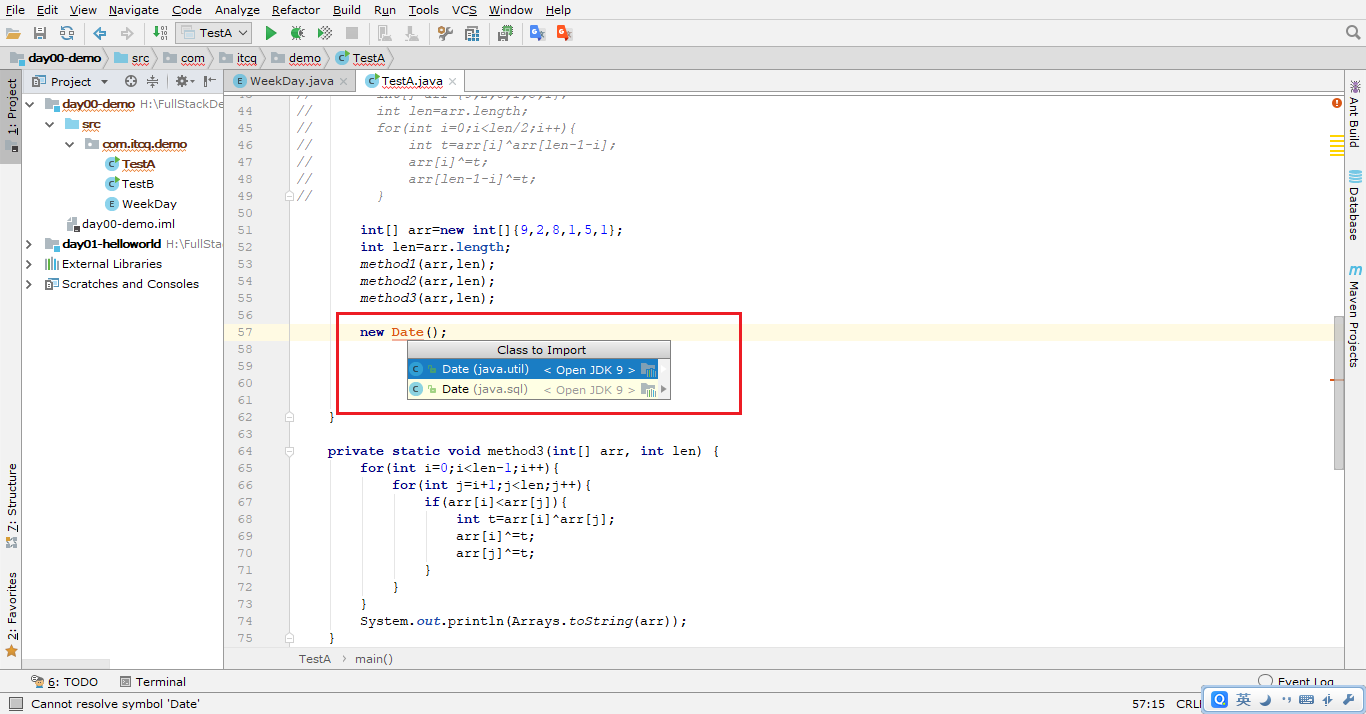Click the Save All disk icon

40,33
